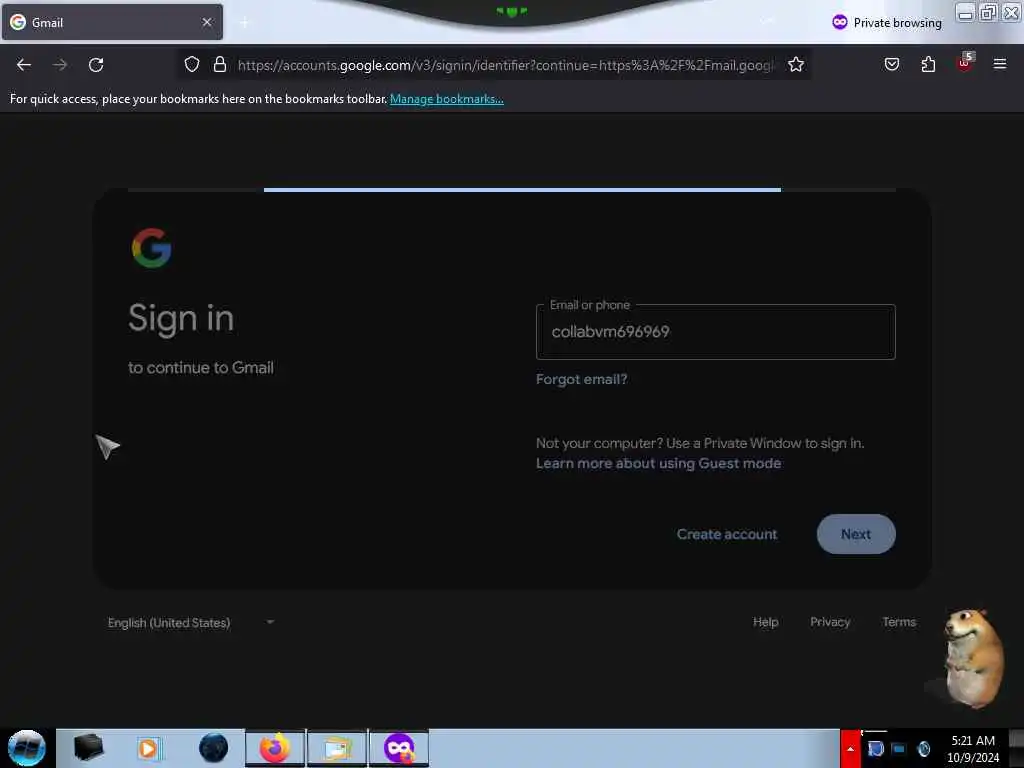The width and height of the screenshot is (1024, 768).
Task: Bookmark this page with the star icon
Action: click(795, 64)
